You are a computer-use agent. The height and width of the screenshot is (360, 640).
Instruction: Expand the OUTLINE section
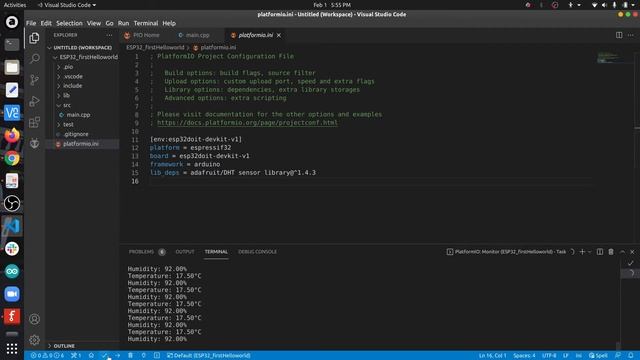tap(82, 346)
